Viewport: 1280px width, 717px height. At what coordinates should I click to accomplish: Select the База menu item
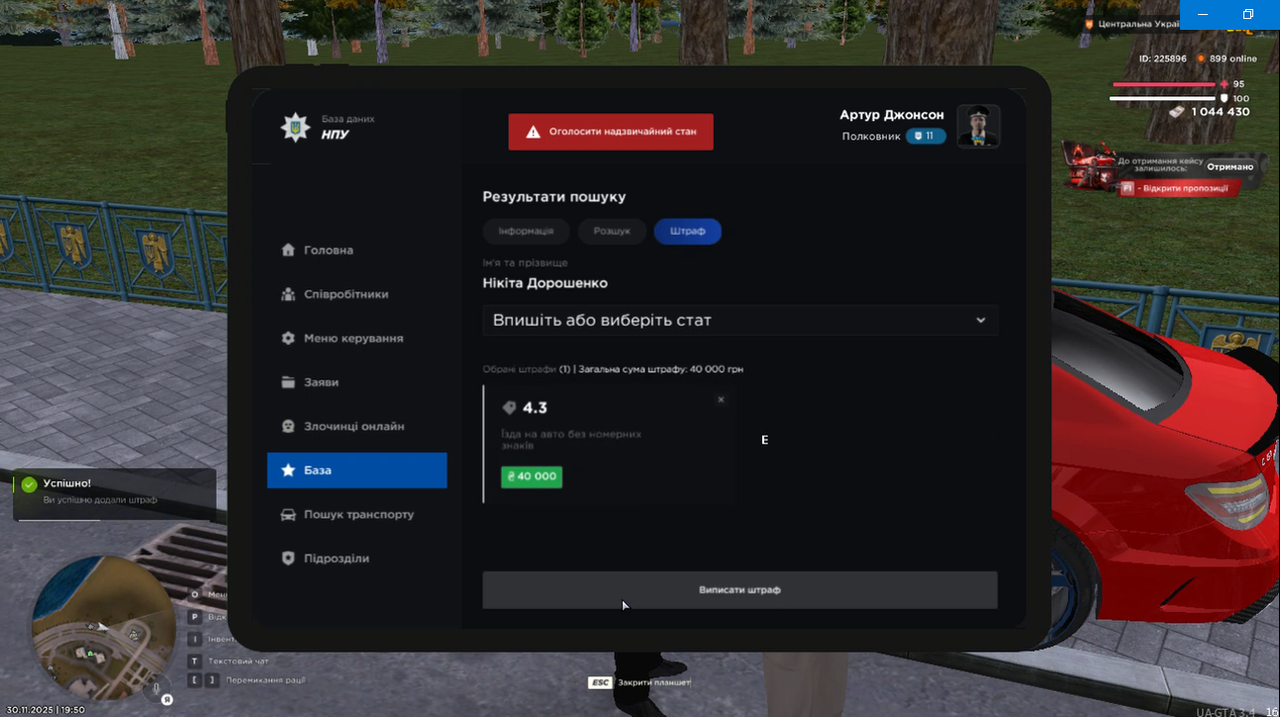[x=357, y=470]
